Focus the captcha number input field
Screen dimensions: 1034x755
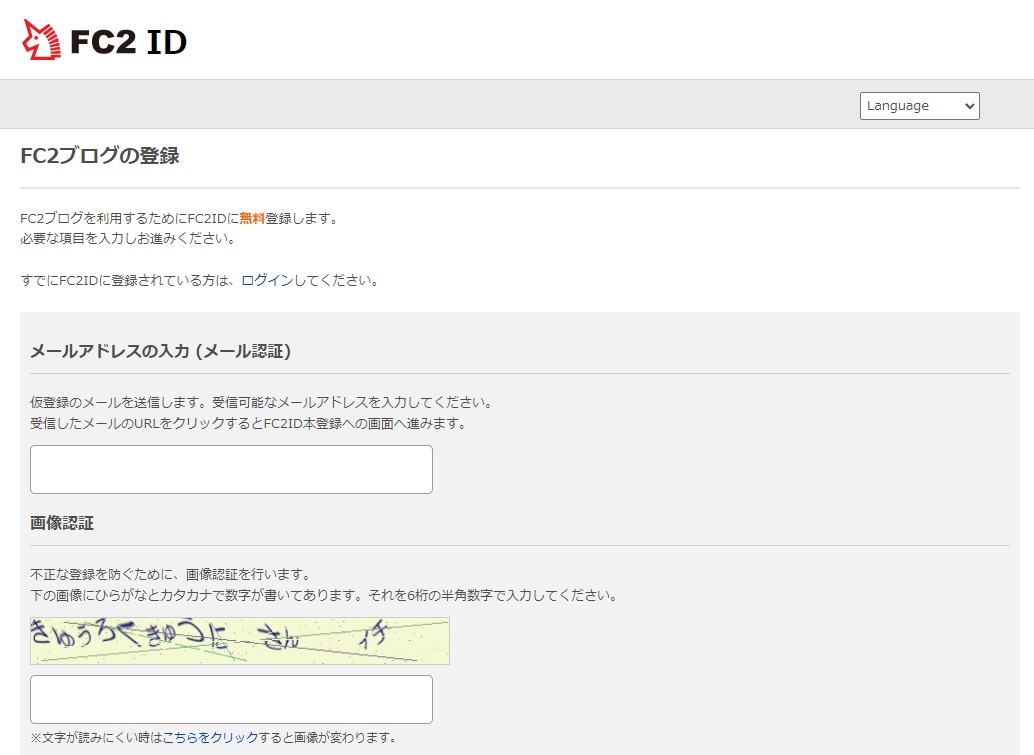tap(231, 700)
